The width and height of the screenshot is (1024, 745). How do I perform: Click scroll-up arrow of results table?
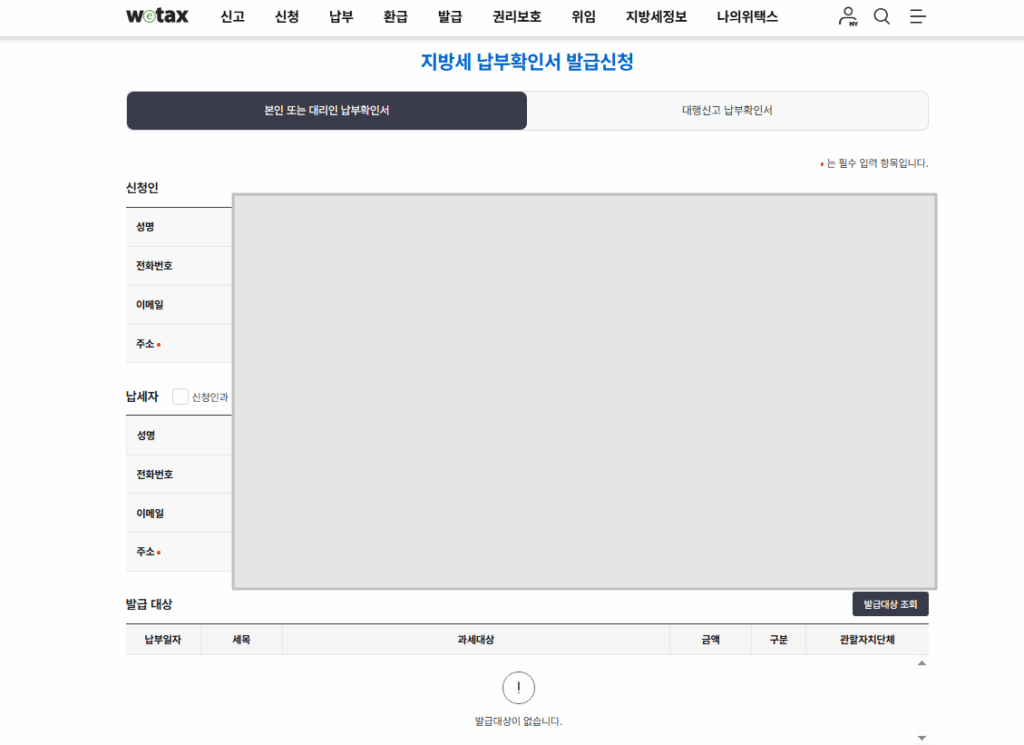[921, 663]
